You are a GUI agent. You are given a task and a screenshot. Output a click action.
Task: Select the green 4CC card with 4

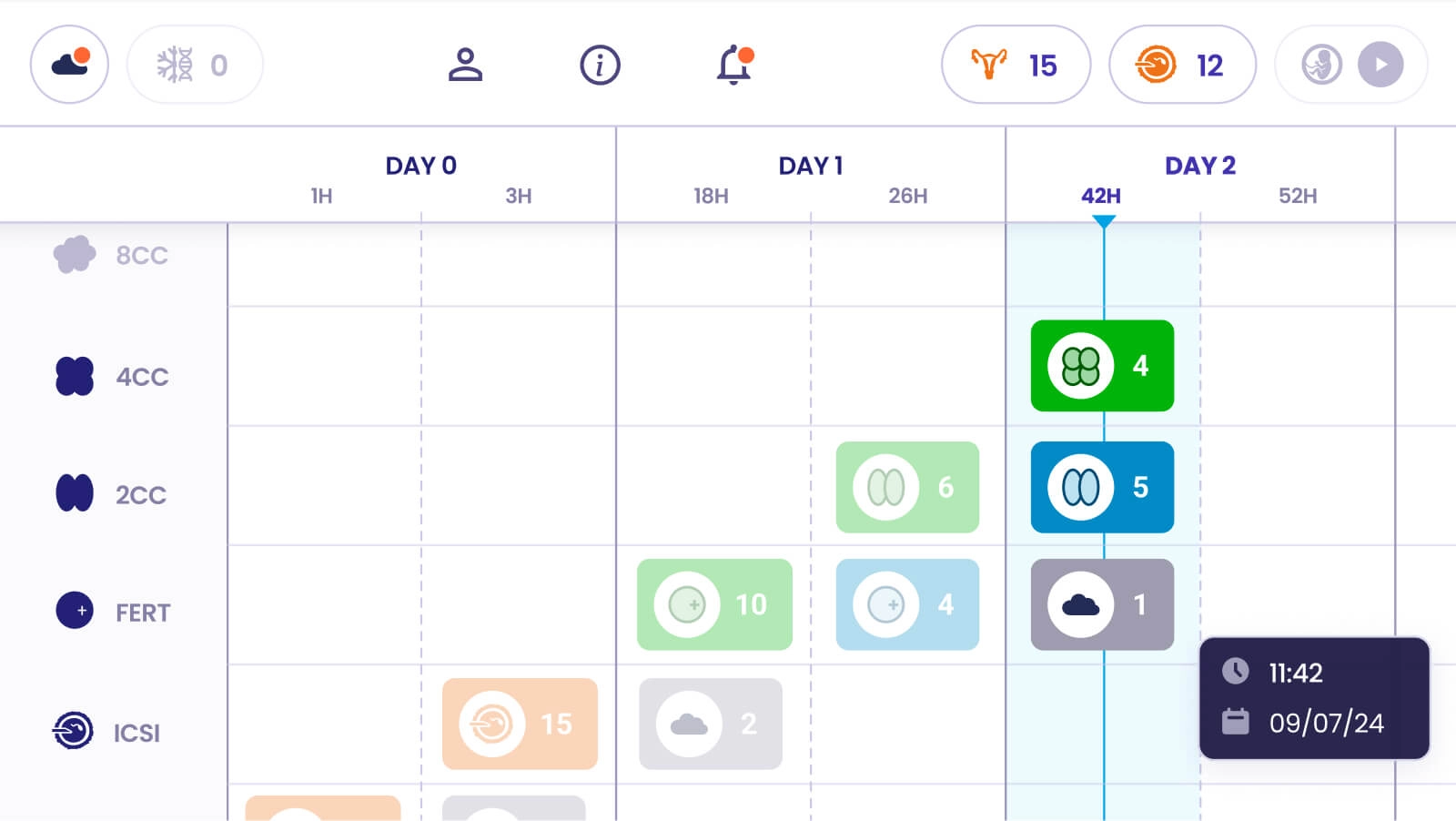[1102, 366]
